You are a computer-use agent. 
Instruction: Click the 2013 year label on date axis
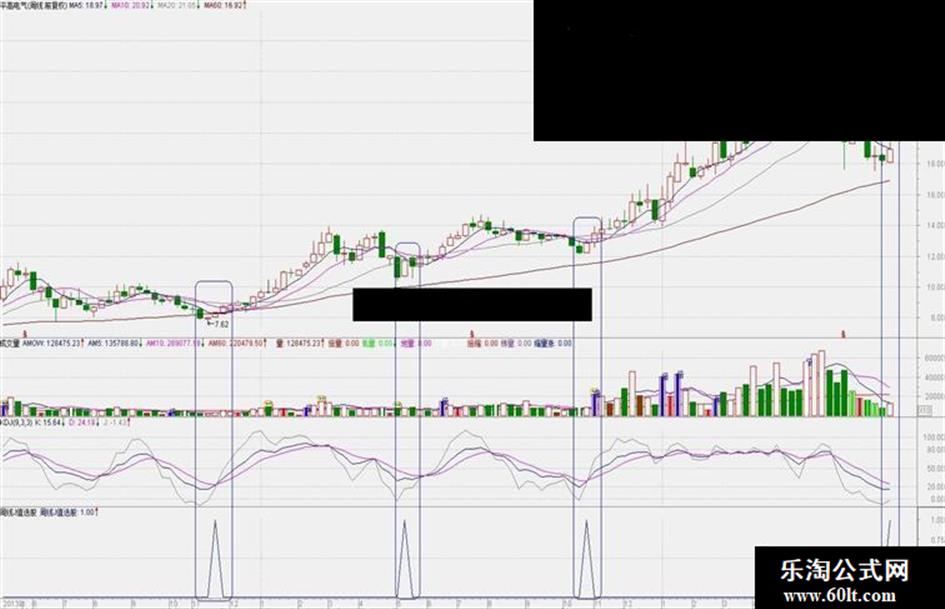(x=12, y=604)
